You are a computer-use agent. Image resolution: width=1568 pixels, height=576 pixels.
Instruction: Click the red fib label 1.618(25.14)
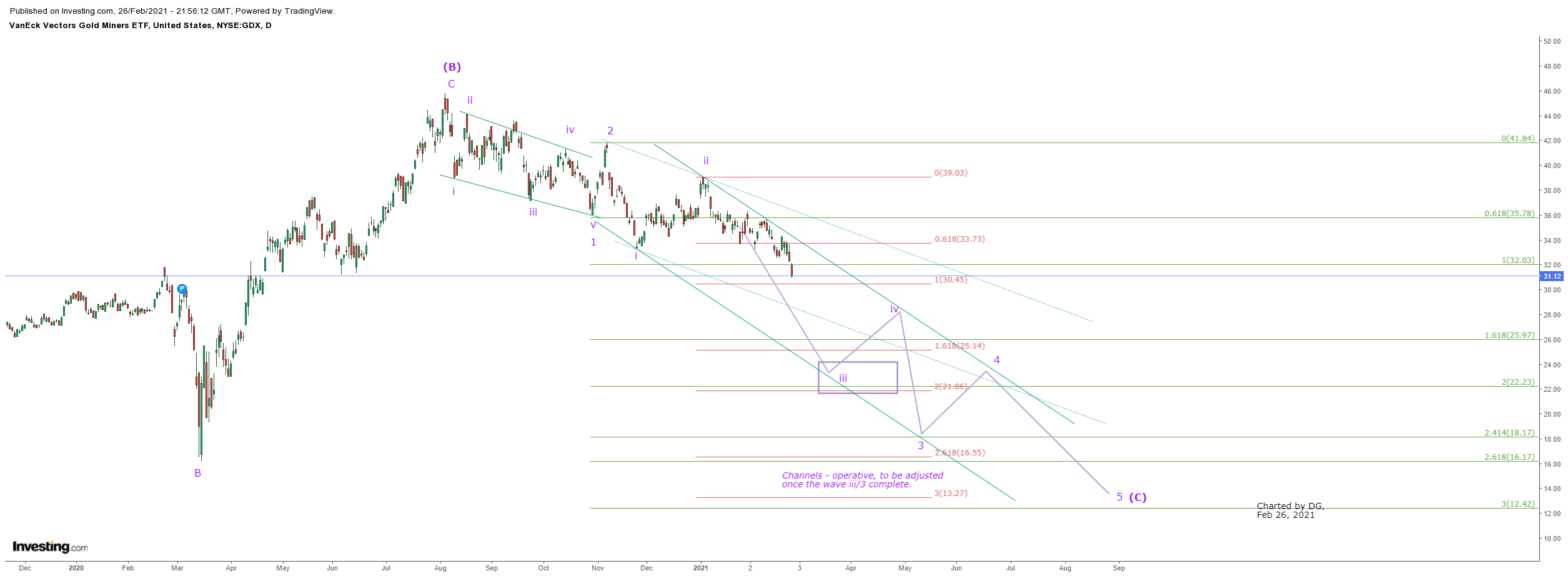[960, 346]
